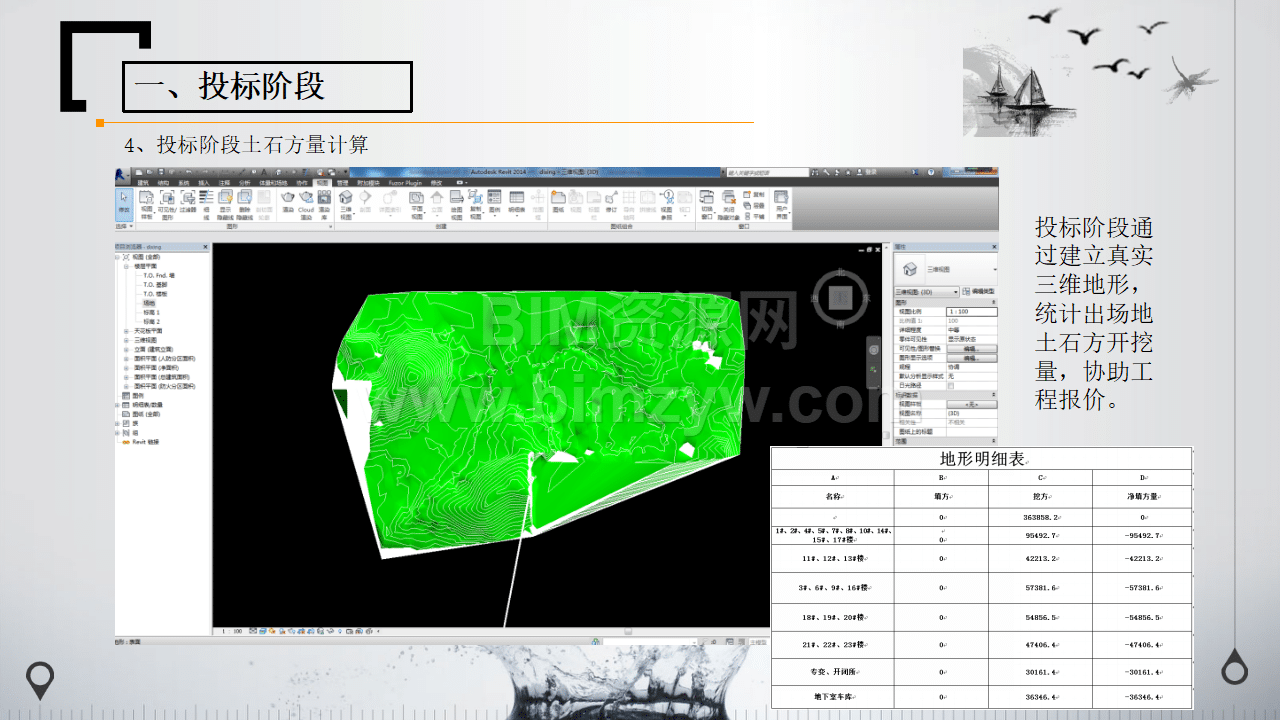Switch to 结构 ribbon tab
The width and height of the screenshot is (1280, 720).
163,183
